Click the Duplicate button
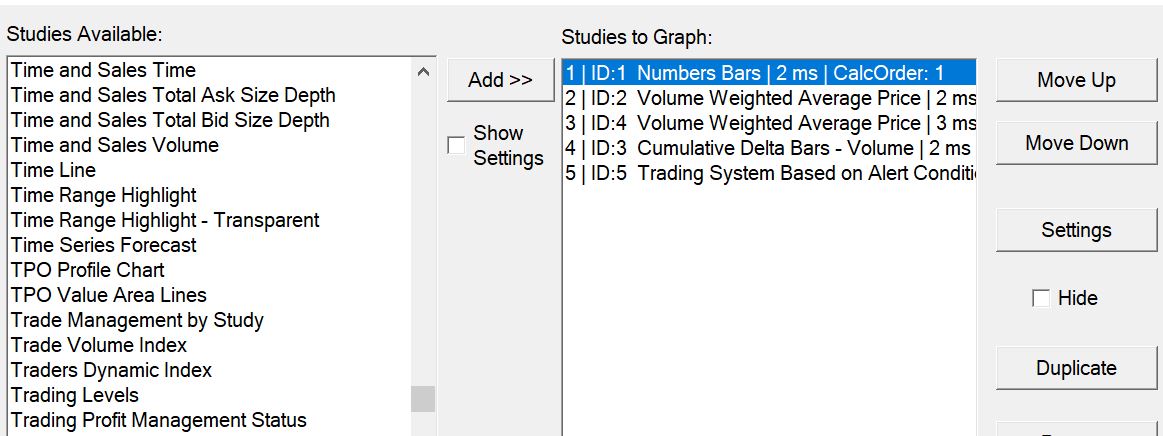Viewport: 1163px width, 436px height. pyautogui.click(x=1076, y=368)
